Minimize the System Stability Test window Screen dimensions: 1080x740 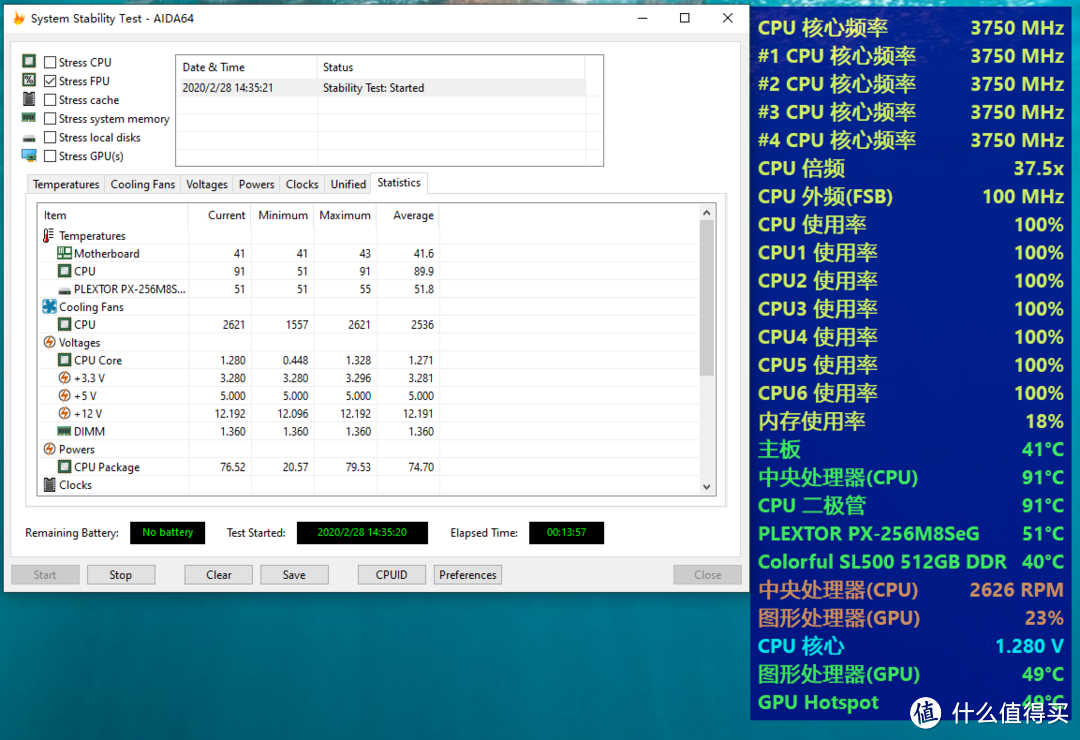[x=642, y=18]
